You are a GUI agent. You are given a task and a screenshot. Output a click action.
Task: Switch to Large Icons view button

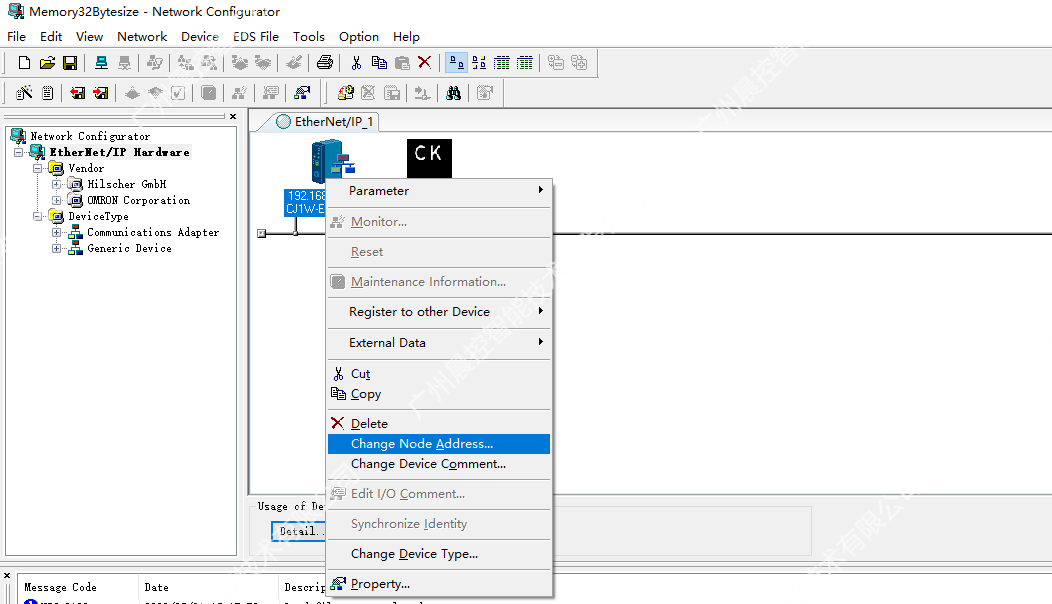[x=456, y=63]
